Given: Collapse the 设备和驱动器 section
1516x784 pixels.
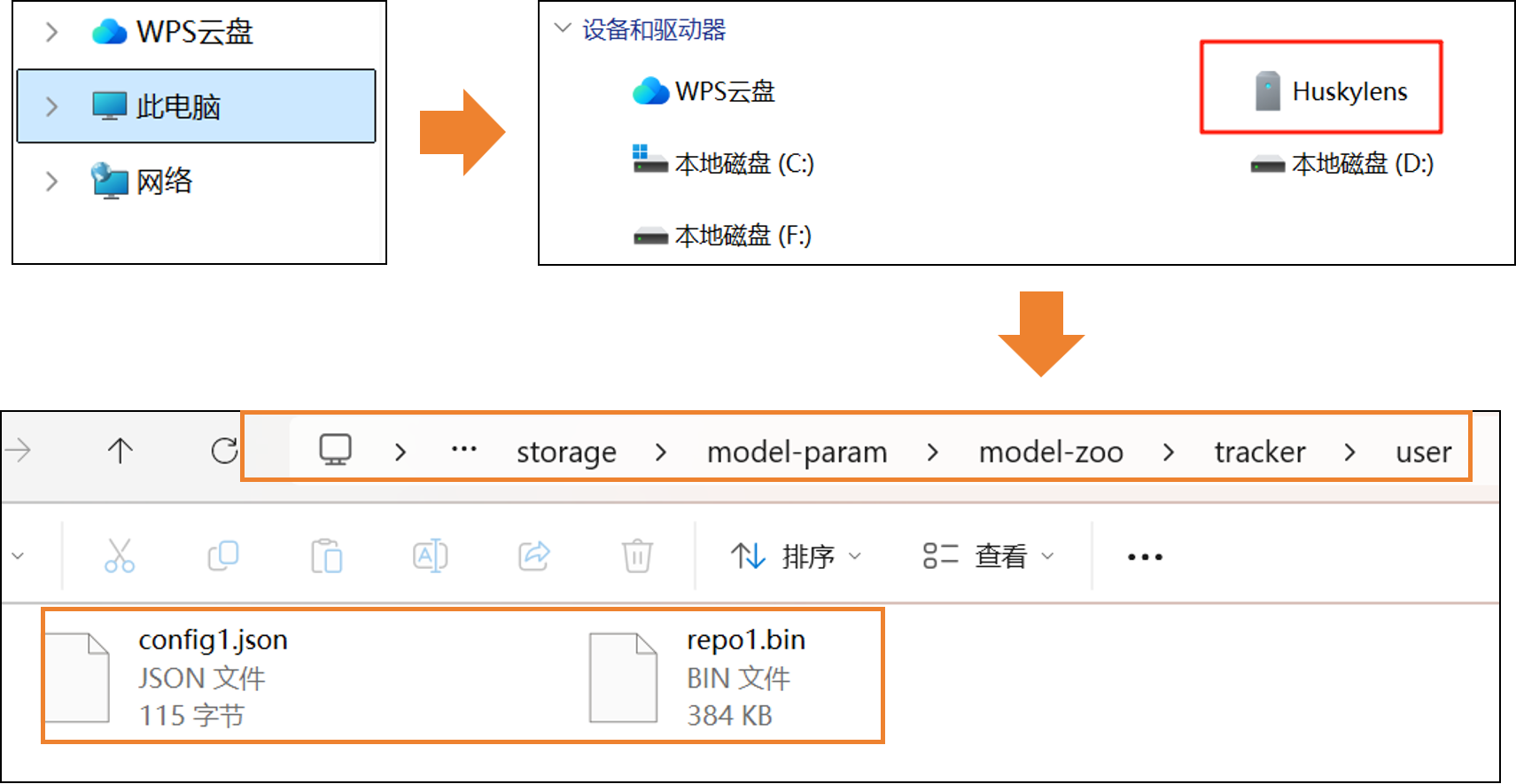Looking at the screenshot, I should click(x=562, y=28).
